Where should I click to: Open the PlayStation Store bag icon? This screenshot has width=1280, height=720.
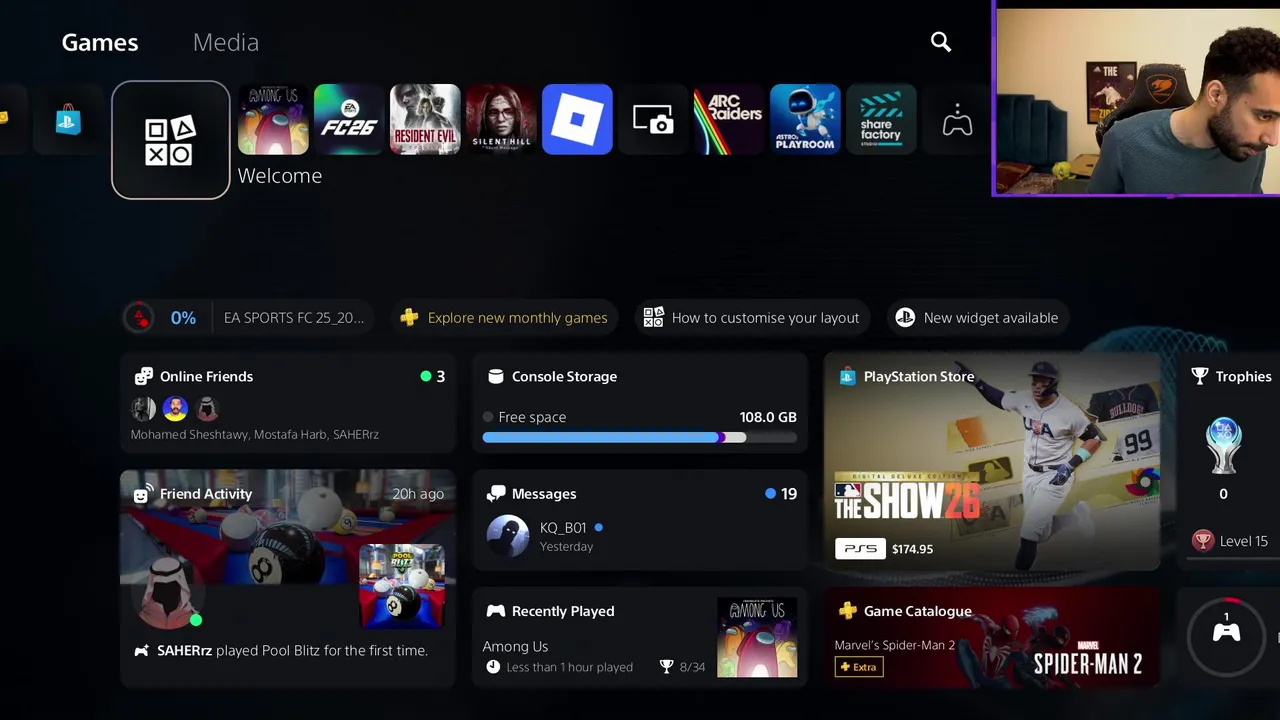tap(68, 120)
